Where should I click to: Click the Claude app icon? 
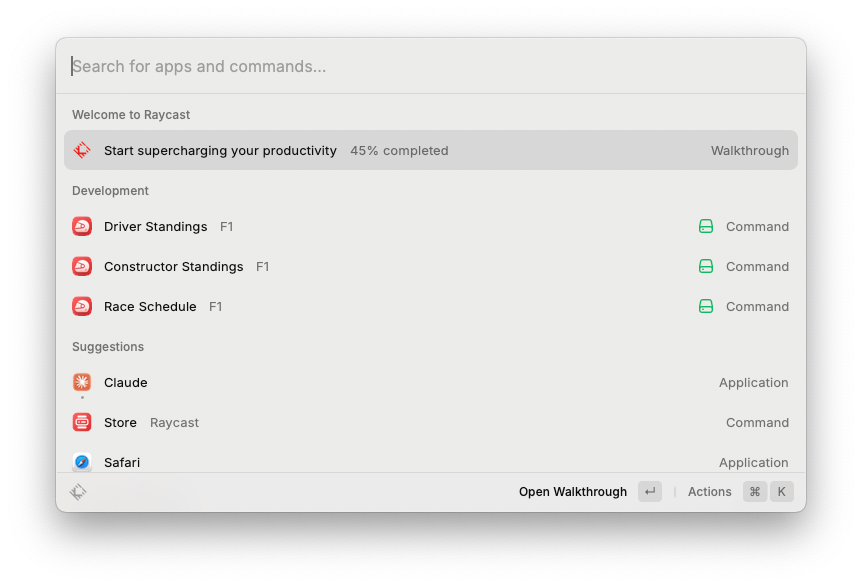tap(82, 383)
